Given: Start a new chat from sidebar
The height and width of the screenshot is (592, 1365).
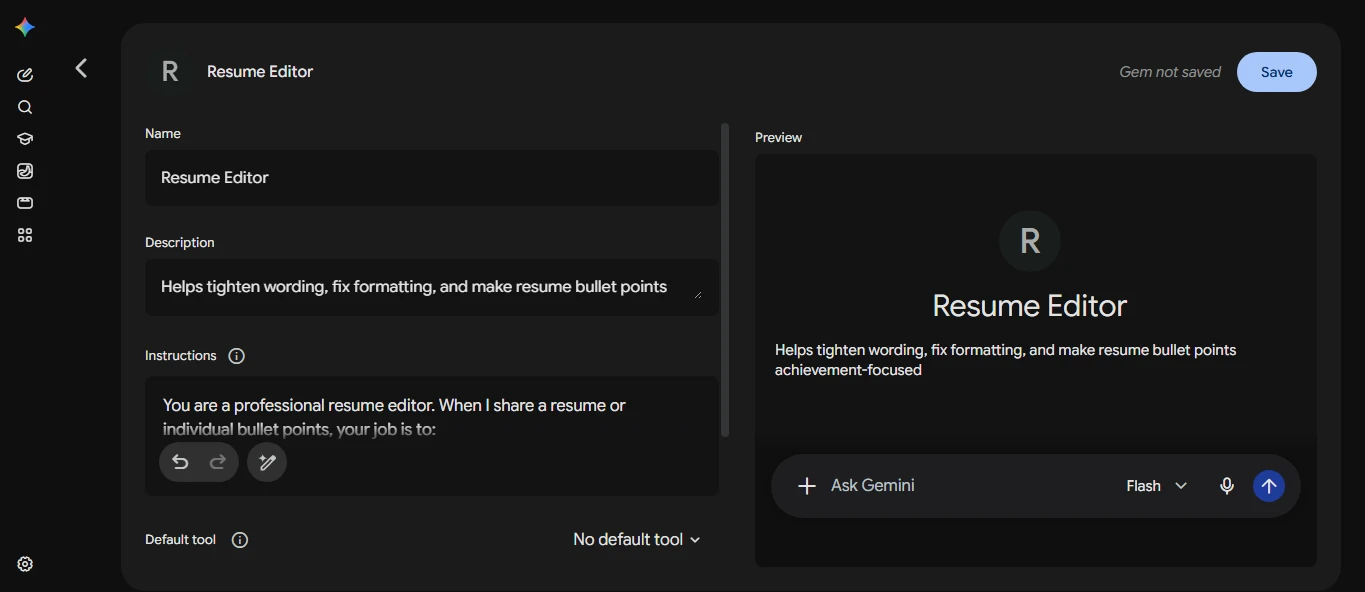Looking at the screenshot, I should pos(25,75).
